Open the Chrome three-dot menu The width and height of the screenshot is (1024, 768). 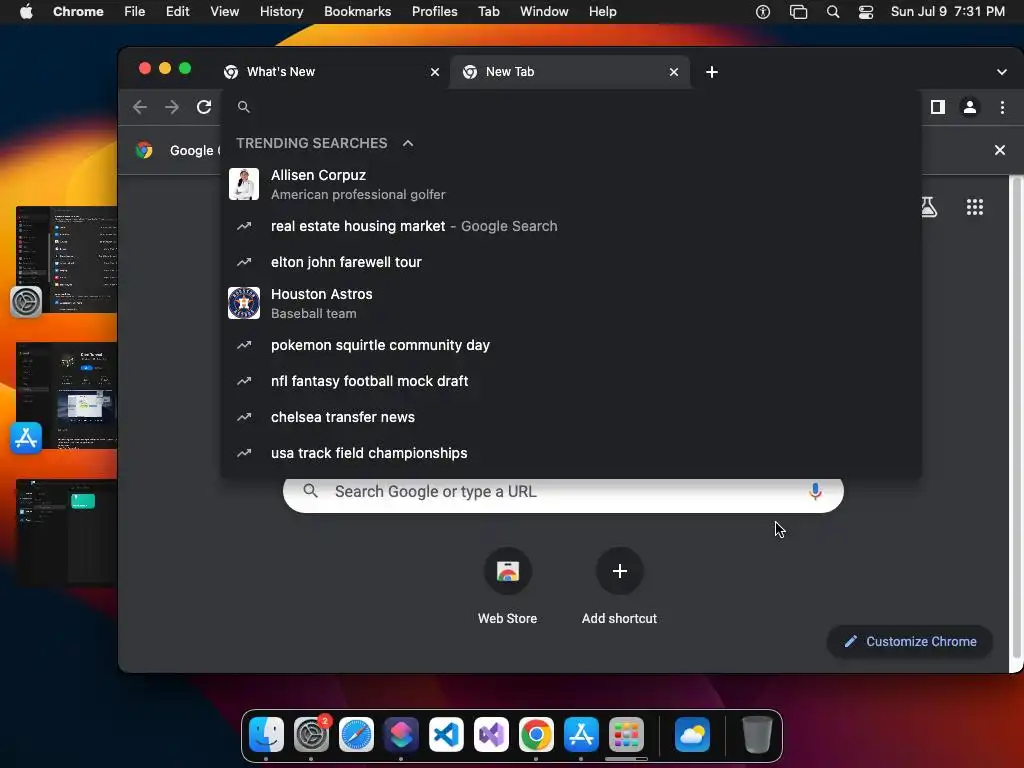pos(1002,107)
